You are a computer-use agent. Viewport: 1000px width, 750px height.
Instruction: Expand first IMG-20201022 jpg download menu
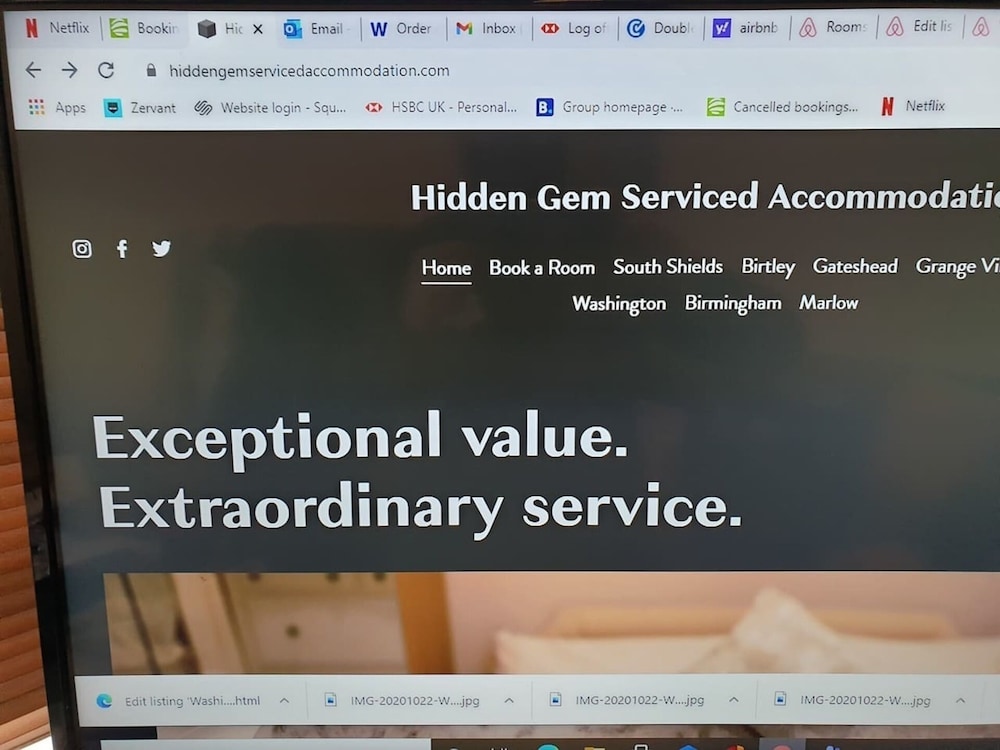509,700
